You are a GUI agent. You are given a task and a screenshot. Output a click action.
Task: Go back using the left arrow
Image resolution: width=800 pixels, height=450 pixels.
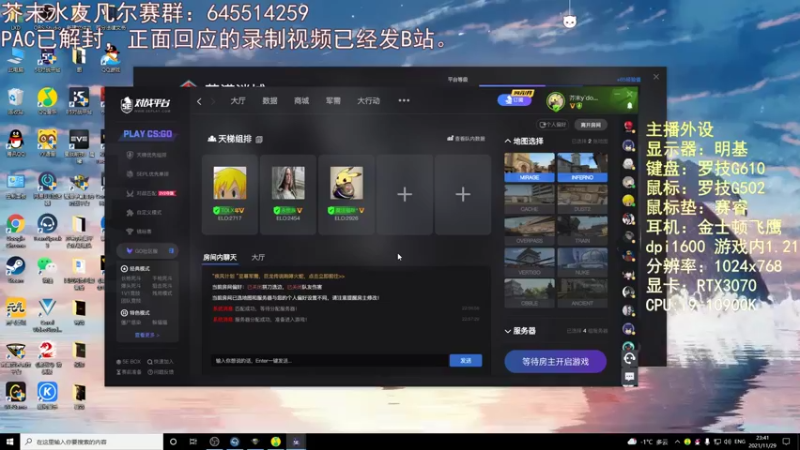199,101
